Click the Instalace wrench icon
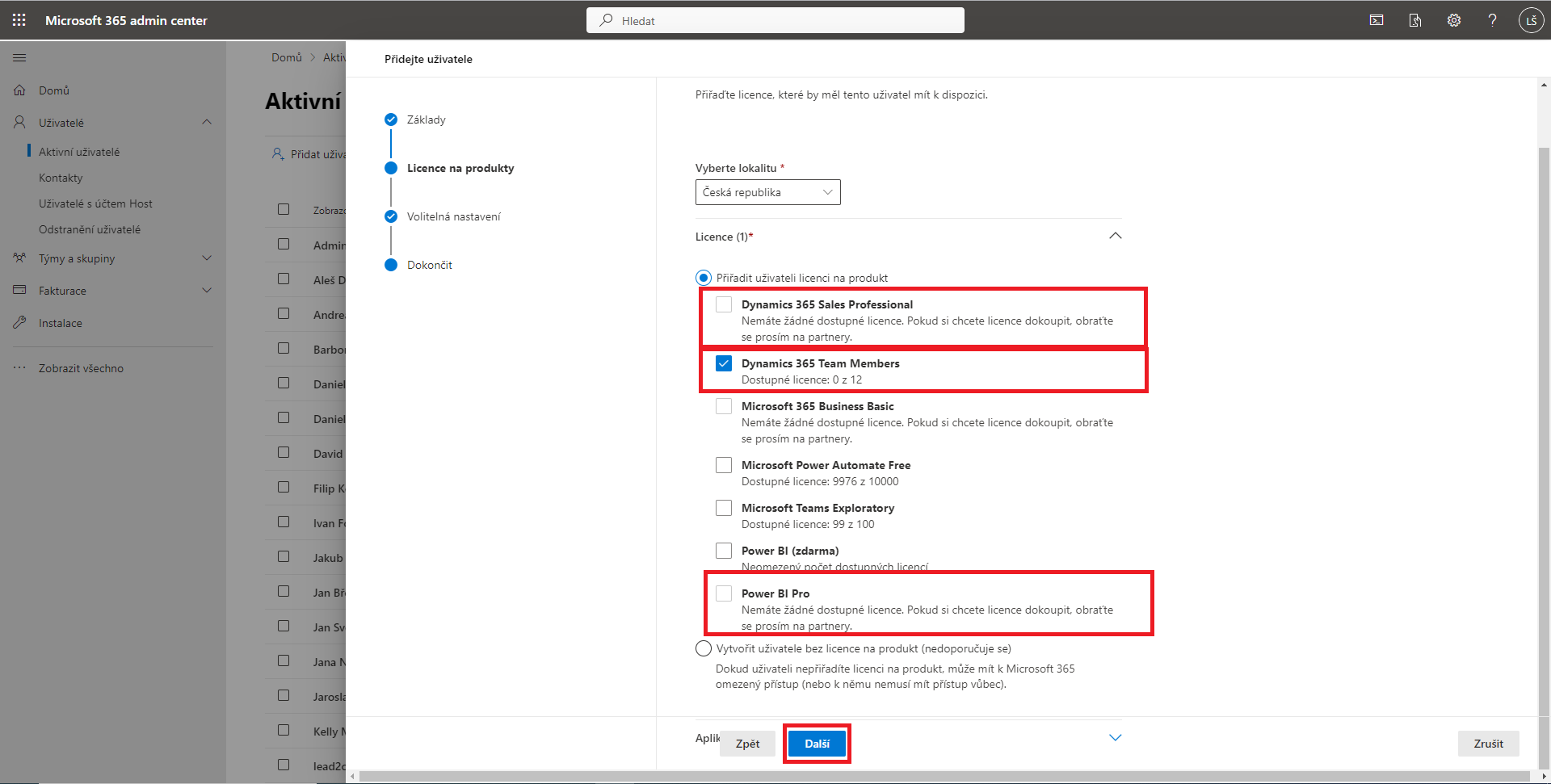Viewport: 1551px width, 784px height. 19,323
